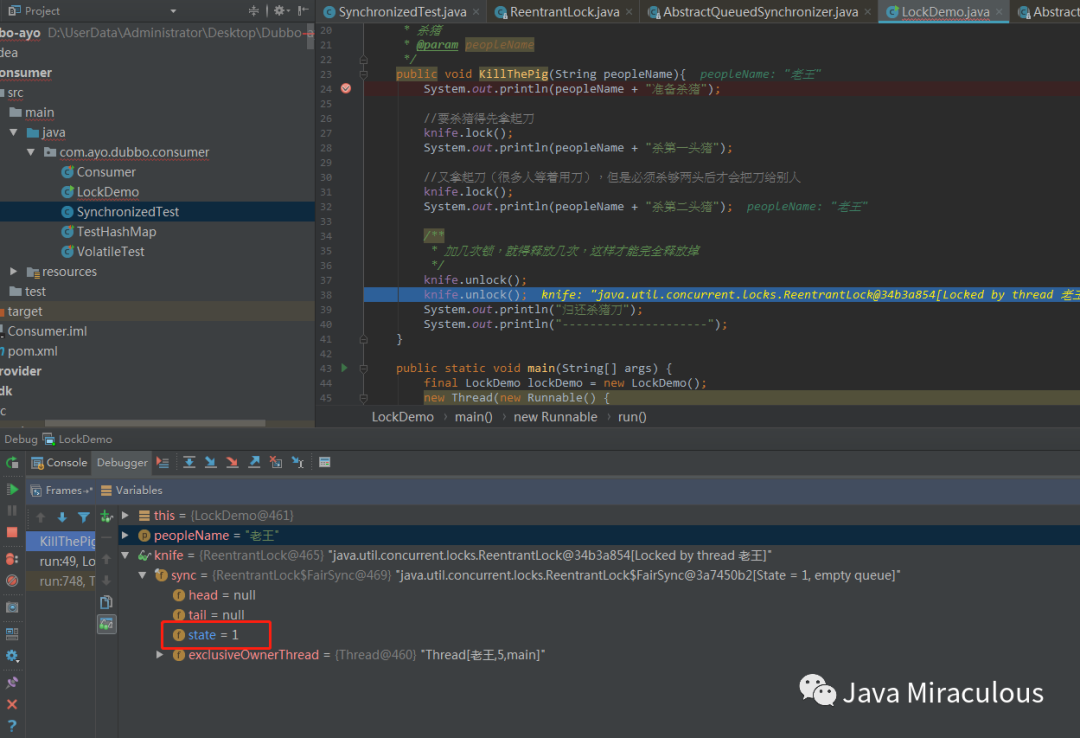Close the ReentrantLock.java tab
The width and height of the screenshot is (1080, 738).
pos(629,12)
